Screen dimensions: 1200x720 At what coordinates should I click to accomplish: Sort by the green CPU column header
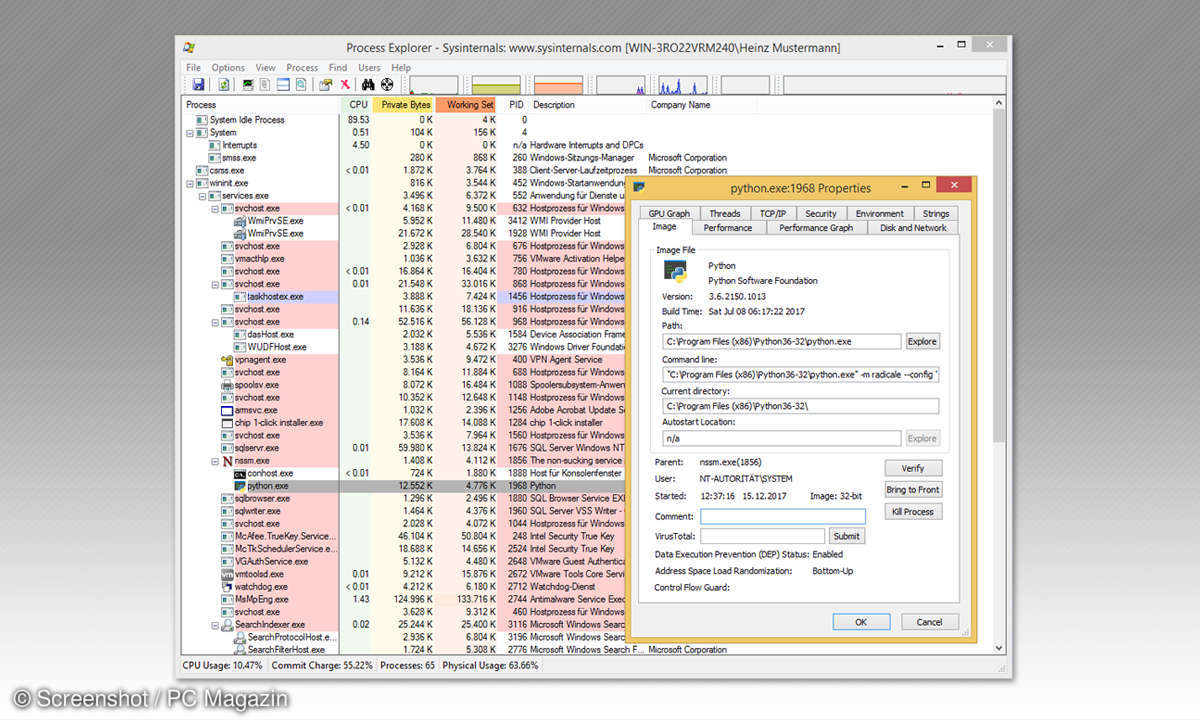click(x=358, y=104)
